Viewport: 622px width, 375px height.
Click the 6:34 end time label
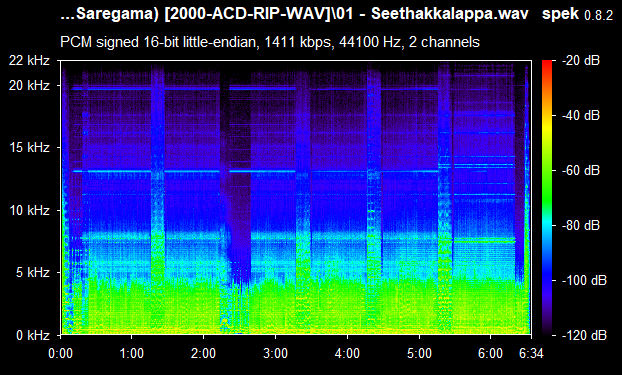tap(531, 353)
